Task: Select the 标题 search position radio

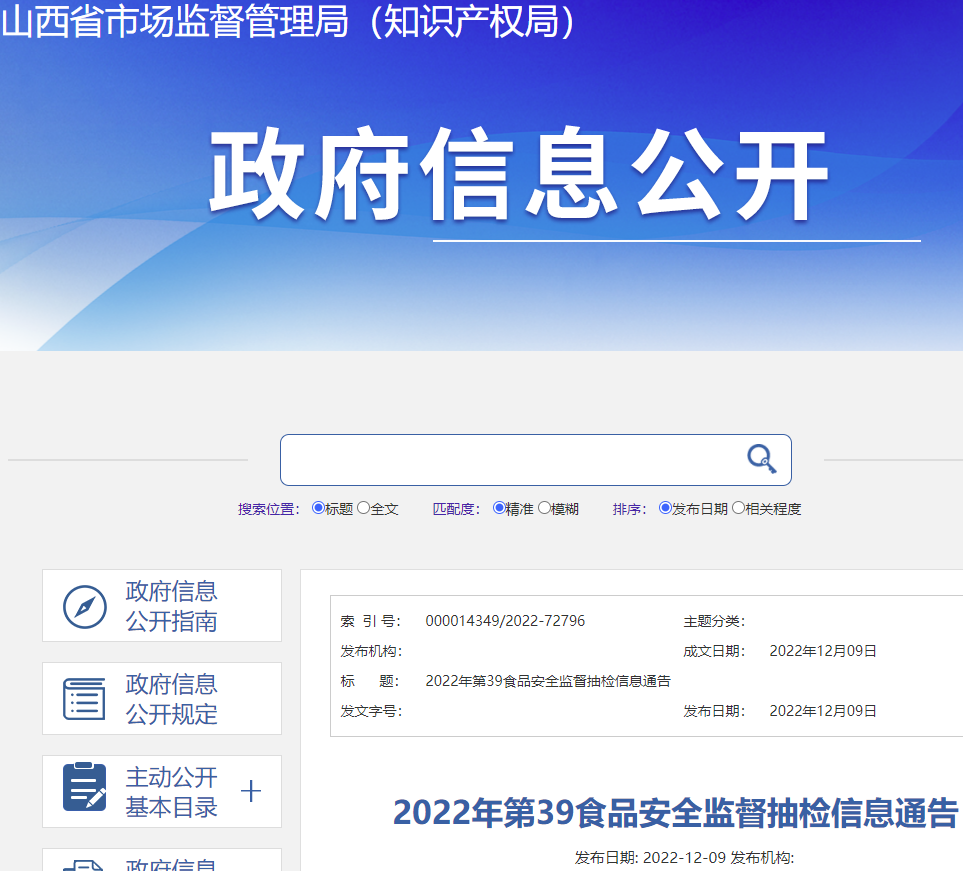Action: [318, 508]
